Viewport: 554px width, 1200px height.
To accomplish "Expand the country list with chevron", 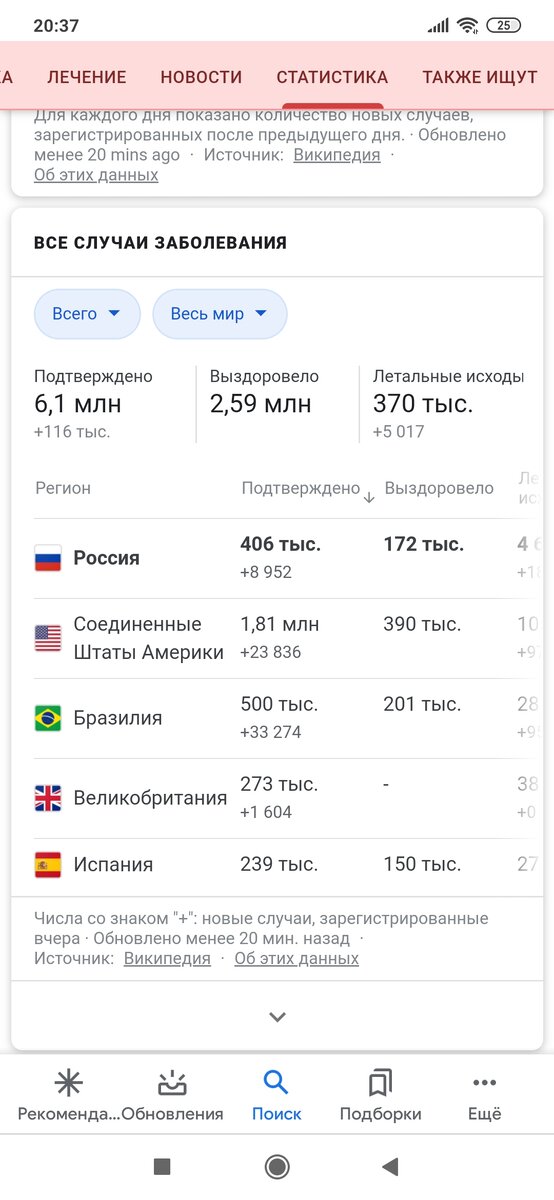I will (x=277, y=1017).
